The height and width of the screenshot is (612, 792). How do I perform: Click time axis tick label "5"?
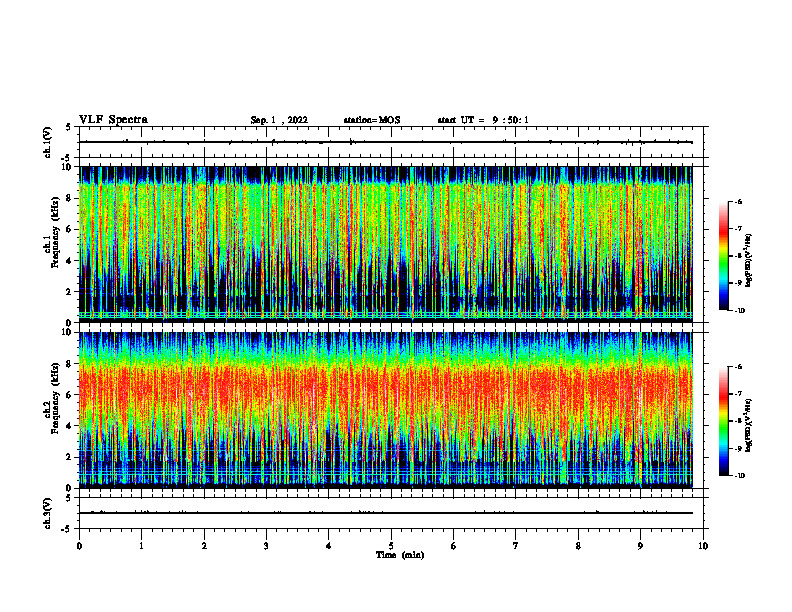click(x=391, y=546)
